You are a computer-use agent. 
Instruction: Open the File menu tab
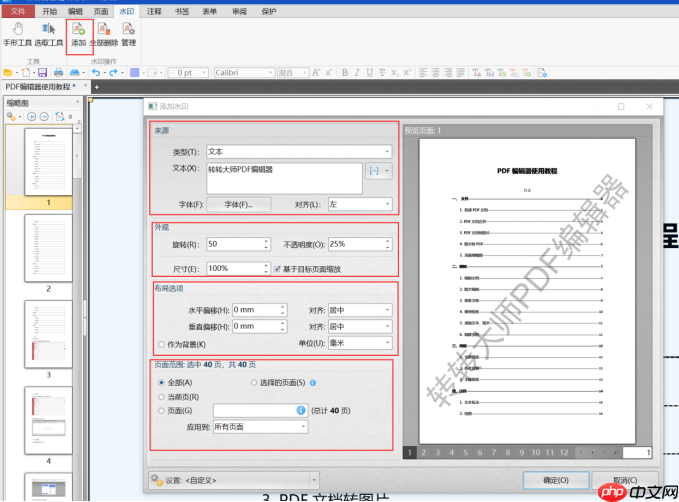click(18, 11)
